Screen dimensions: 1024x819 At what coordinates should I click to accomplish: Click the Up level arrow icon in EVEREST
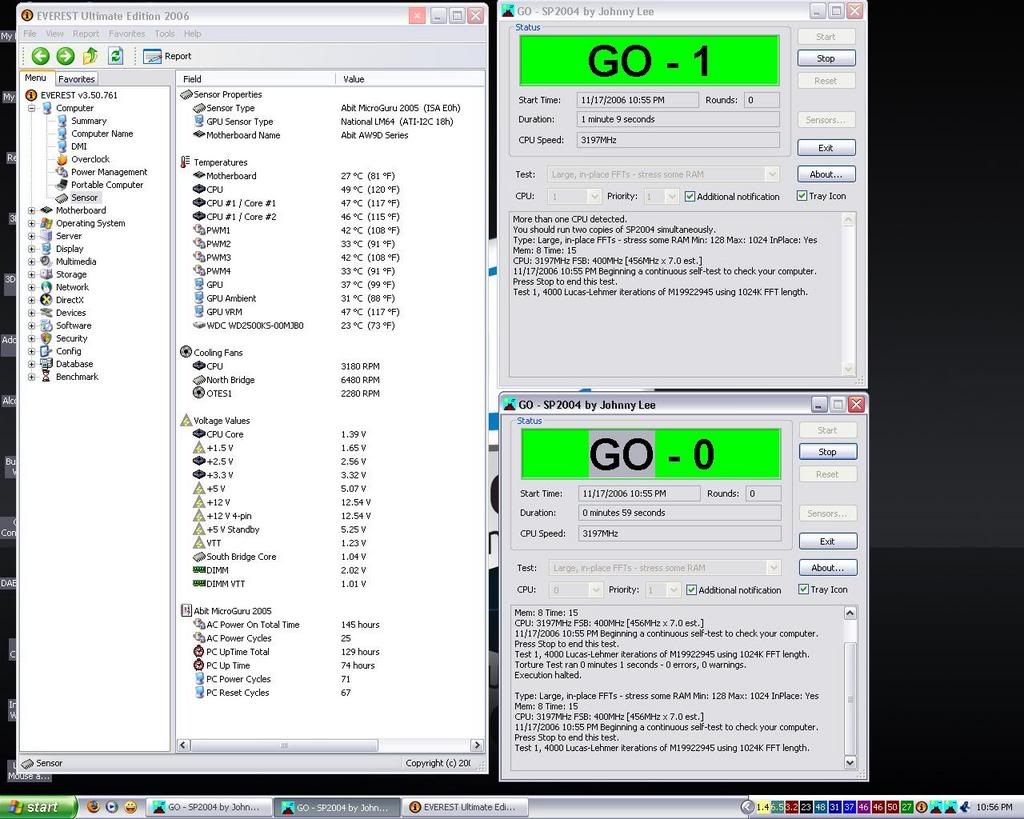90,56
